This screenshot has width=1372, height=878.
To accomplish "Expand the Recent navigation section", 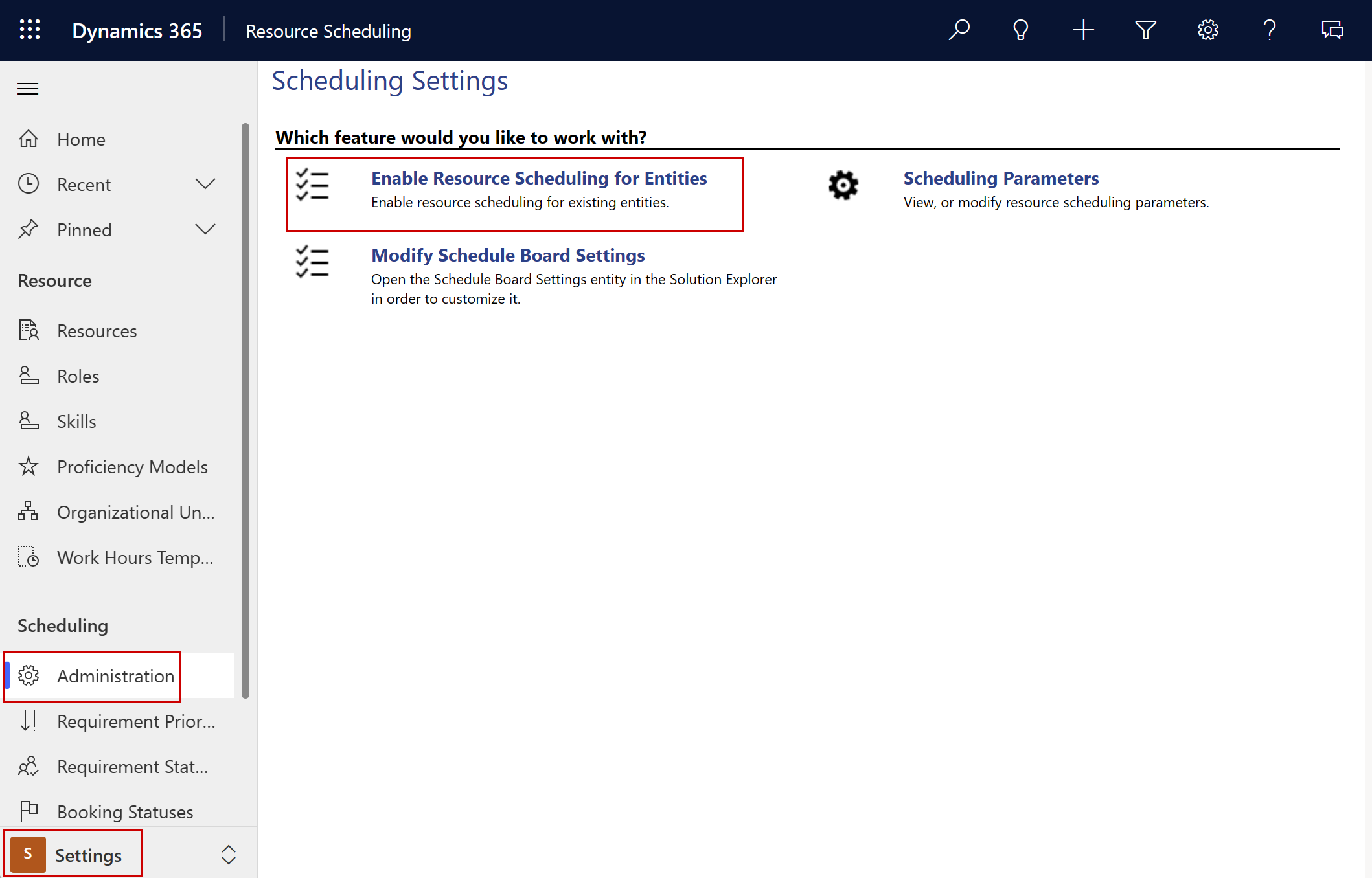I will click(205, 184).
